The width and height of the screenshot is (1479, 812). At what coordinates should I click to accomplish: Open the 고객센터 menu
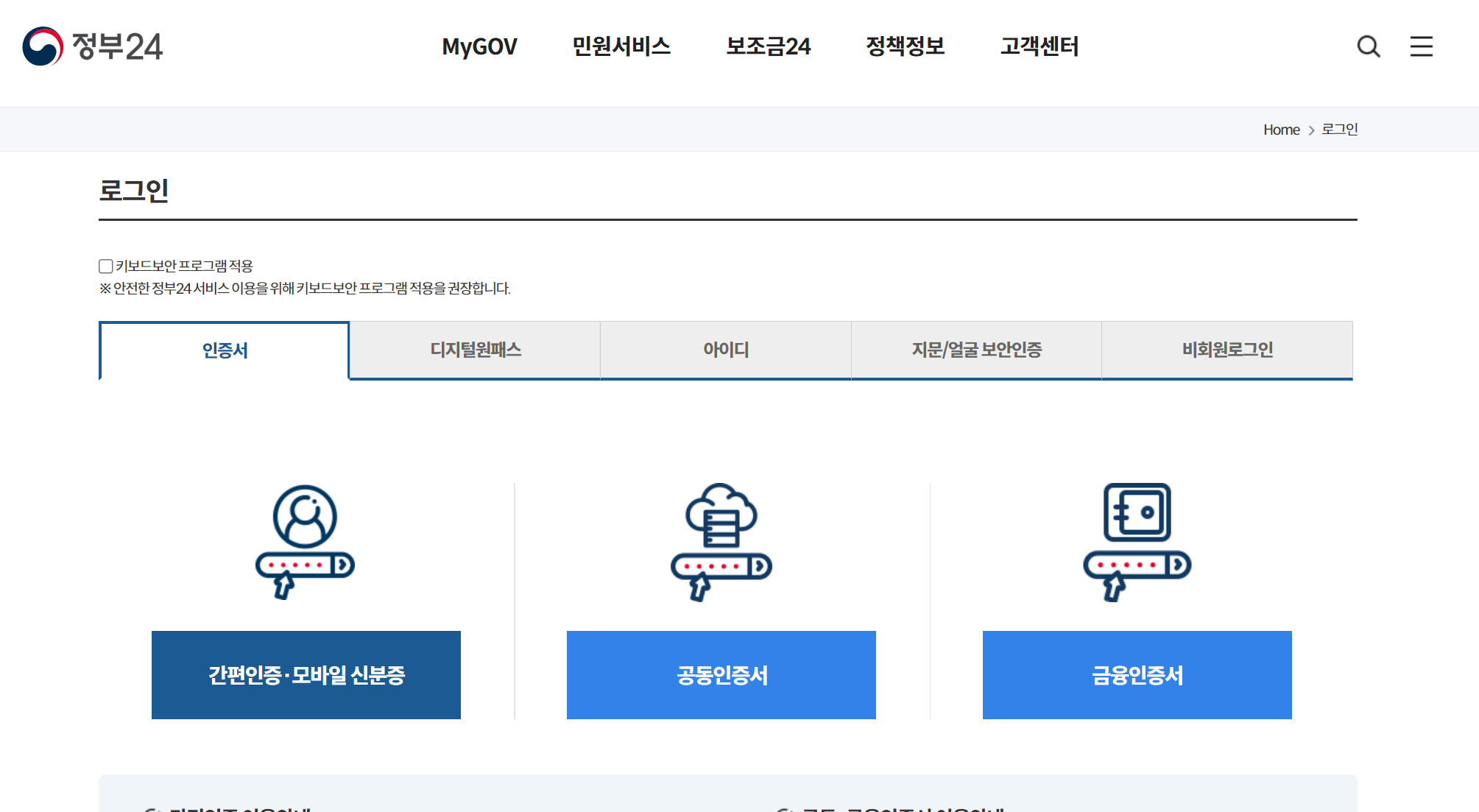click(1039, 46)
